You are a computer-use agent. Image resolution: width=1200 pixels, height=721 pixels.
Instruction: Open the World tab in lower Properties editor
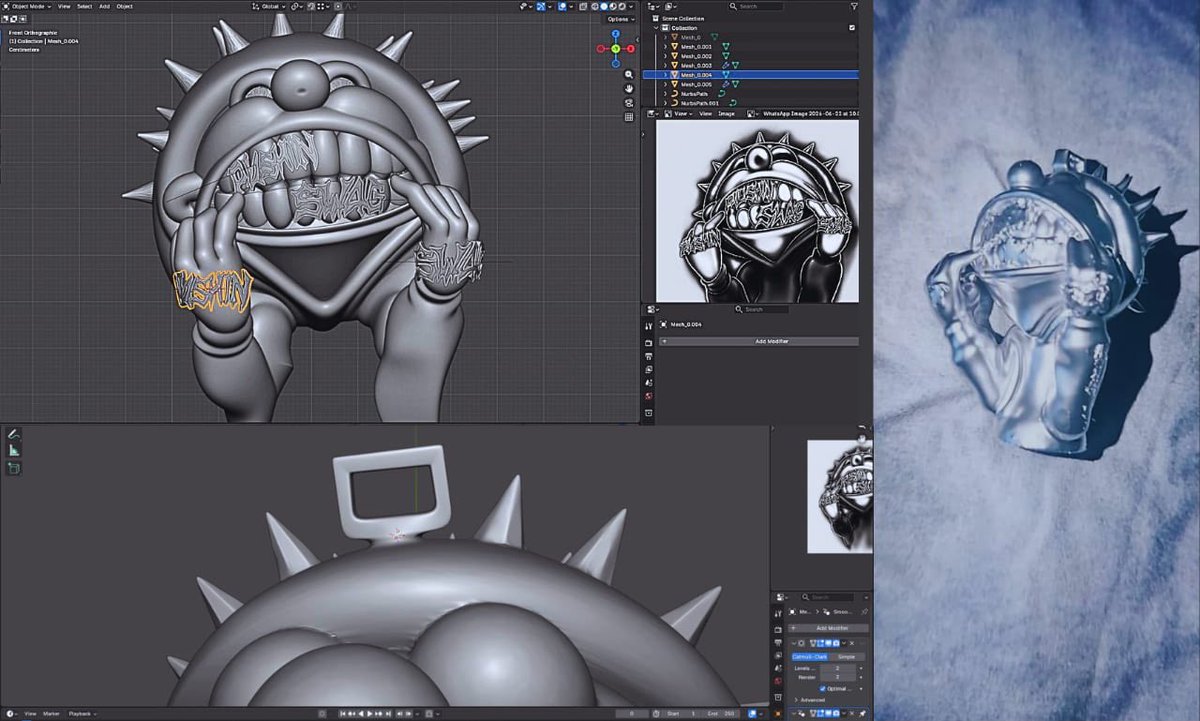pos(778,681)
